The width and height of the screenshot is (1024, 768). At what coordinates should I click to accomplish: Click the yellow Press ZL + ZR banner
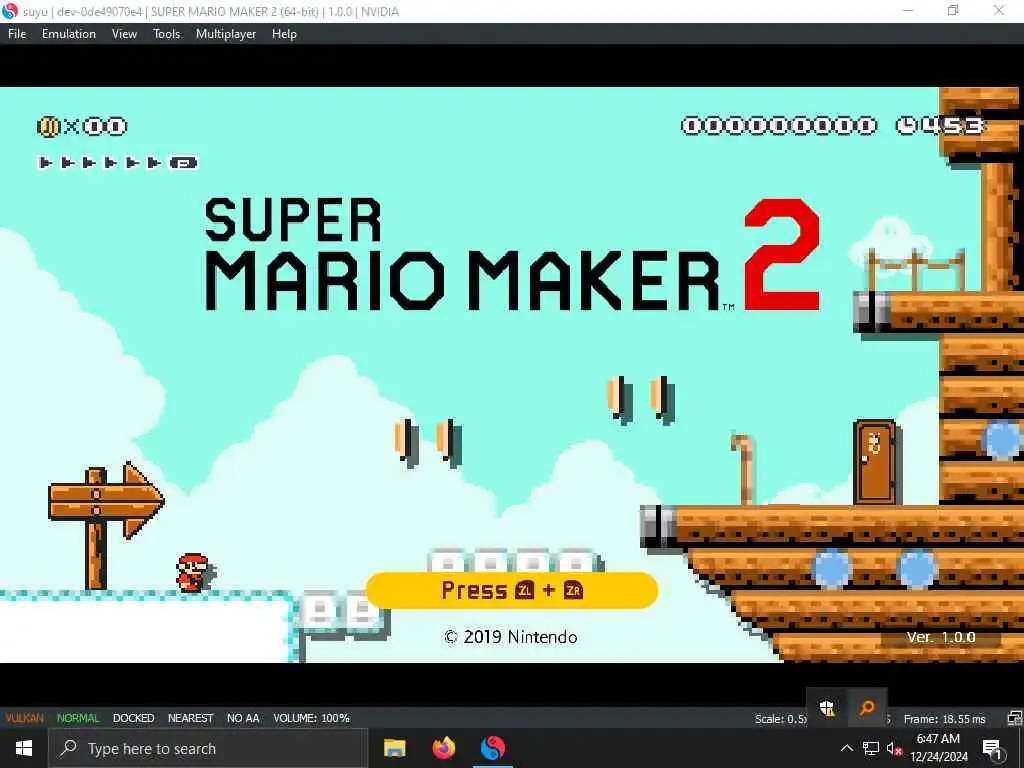coord(511,590)
